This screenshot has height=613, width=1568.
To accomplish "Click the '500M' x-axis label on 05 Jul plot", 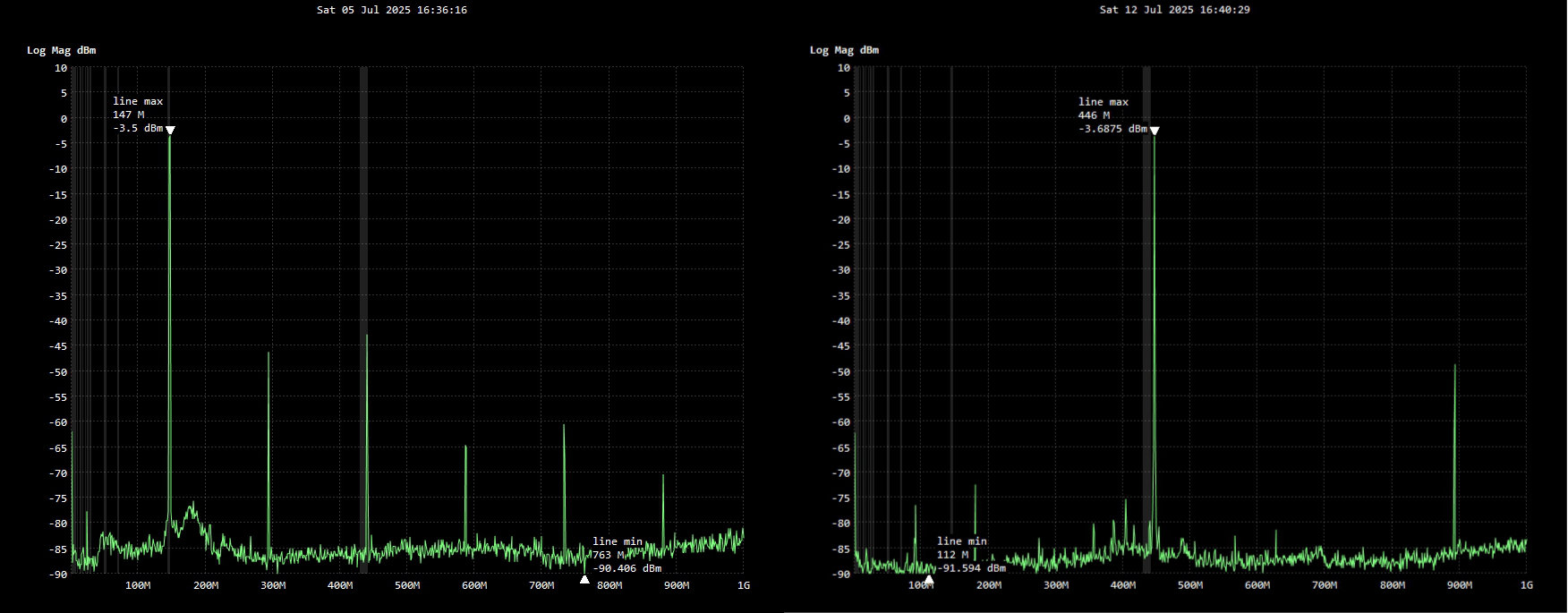I will tap(407, 585).
